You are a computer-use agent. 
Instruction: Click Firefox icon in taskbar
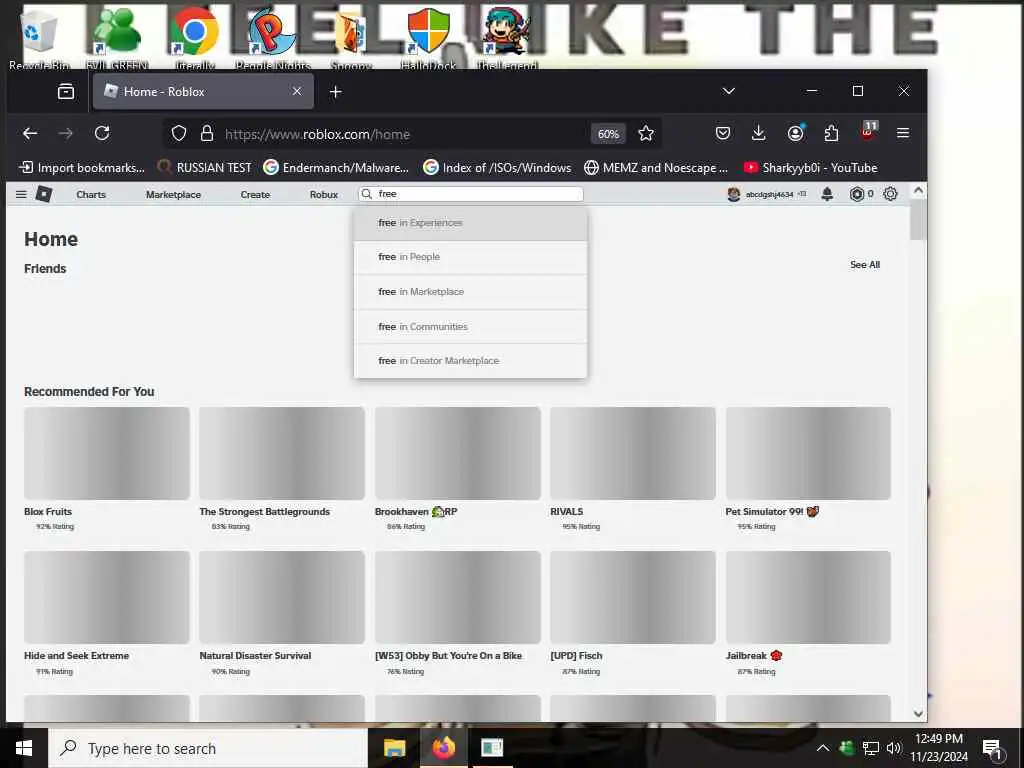(443, 748)
